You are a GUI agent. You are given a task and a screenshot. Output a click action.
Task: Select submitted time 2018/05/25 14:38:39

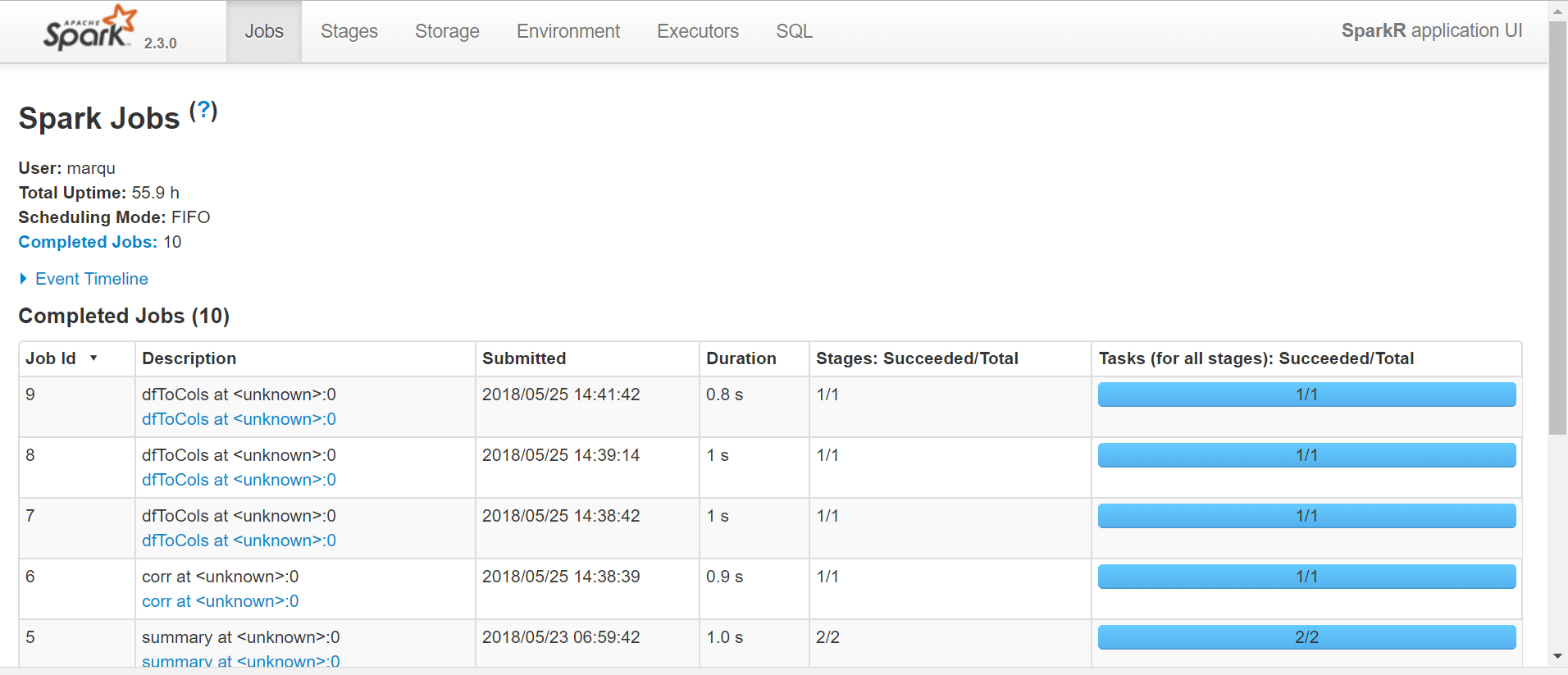click(x=561, y=577)
